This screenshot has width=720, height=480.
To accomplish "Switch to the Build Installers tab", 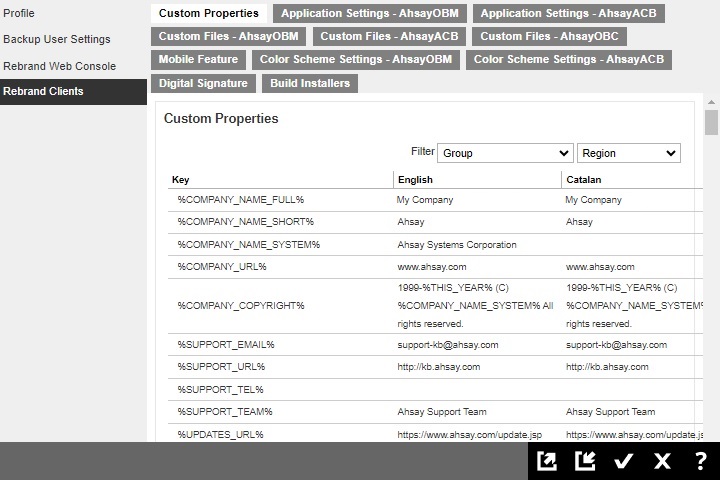I will (310, 84).
